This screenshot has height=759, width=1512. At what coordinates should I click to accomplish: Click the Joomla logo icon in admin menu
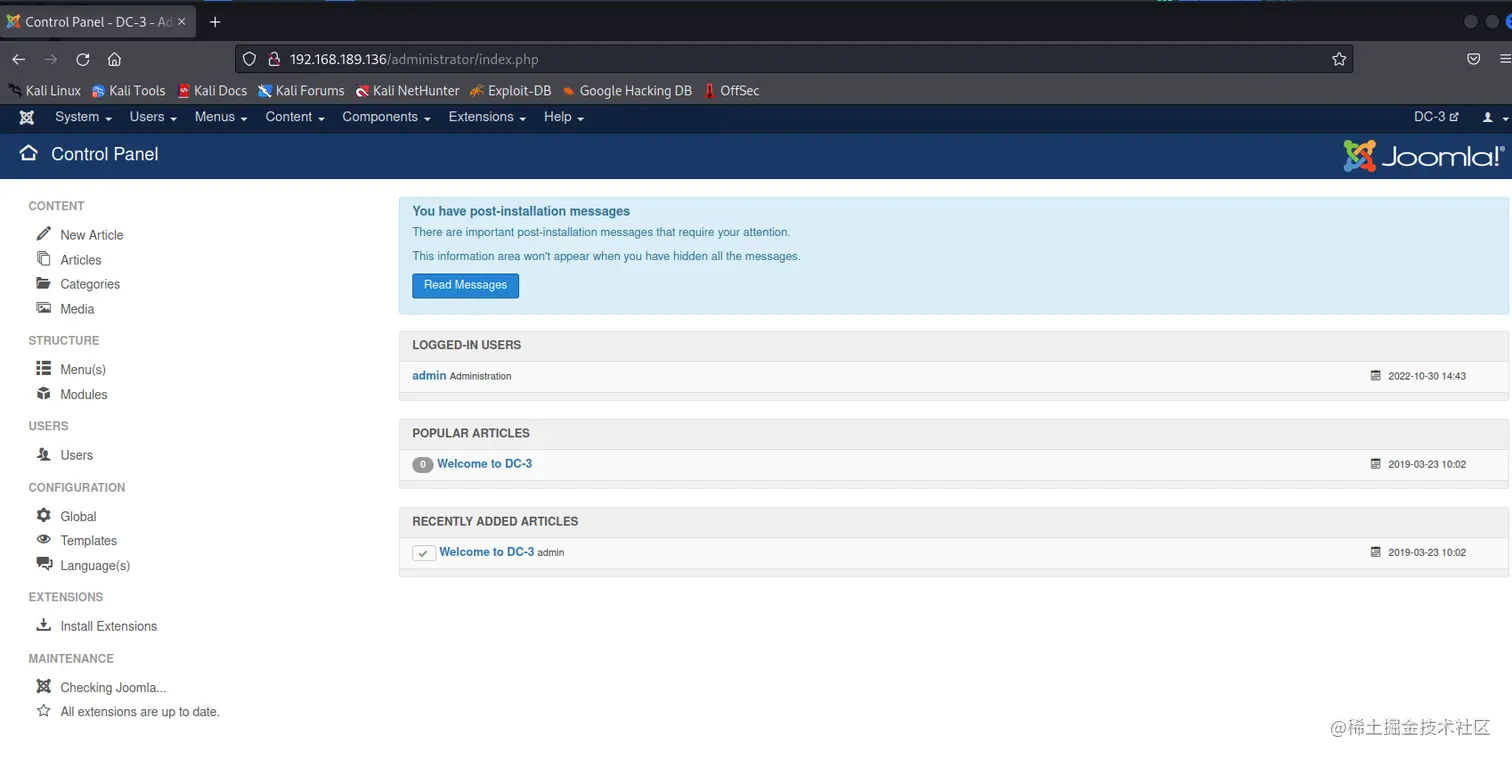27,117
